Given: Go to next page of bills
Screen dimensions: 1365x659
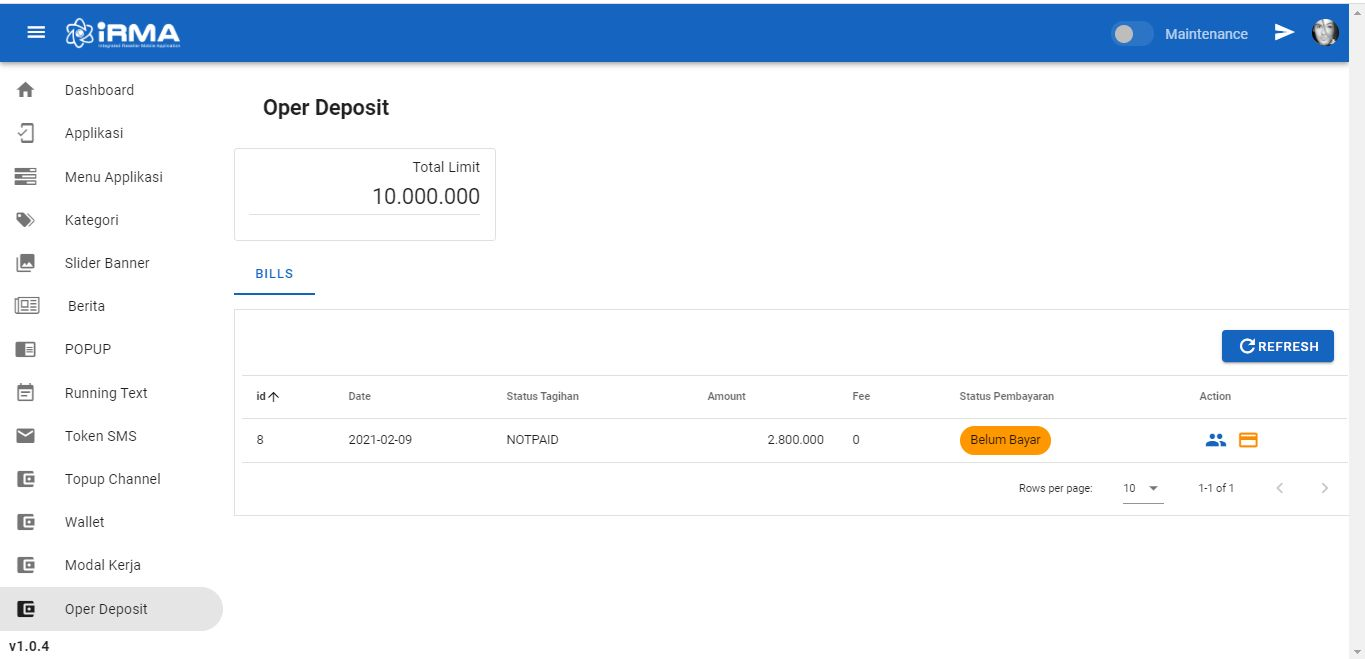Looking at the screenshot, I should click(1325, 488).
